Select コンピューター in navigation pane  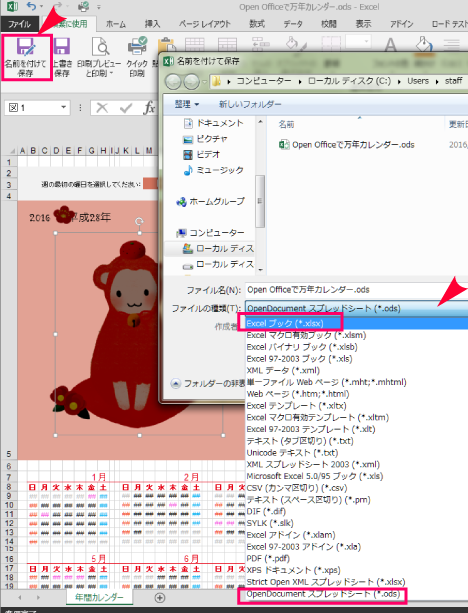coord(210,233)
